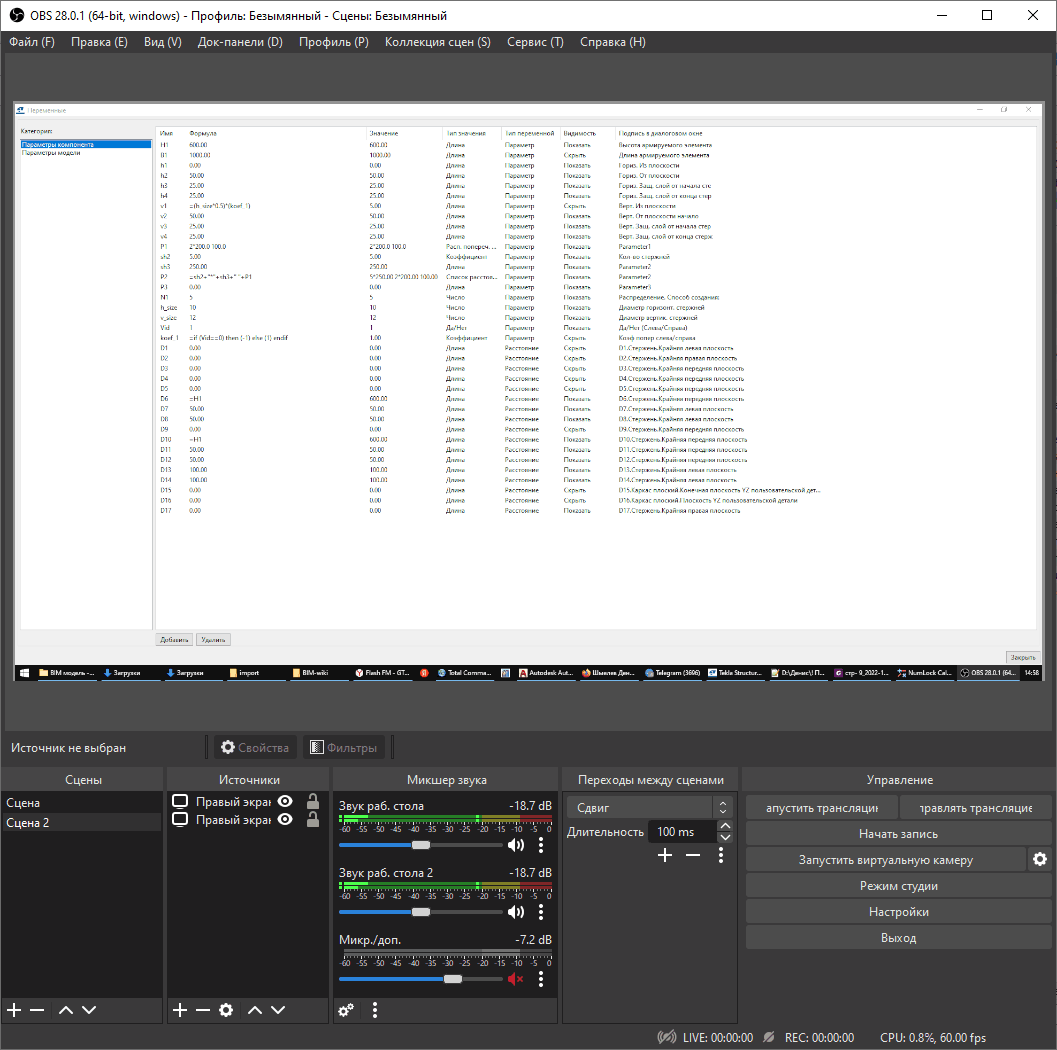Viewport: 1057px width, 1050px height.
Task: Open virtual camera settings gear
Action: point(1040,859)
